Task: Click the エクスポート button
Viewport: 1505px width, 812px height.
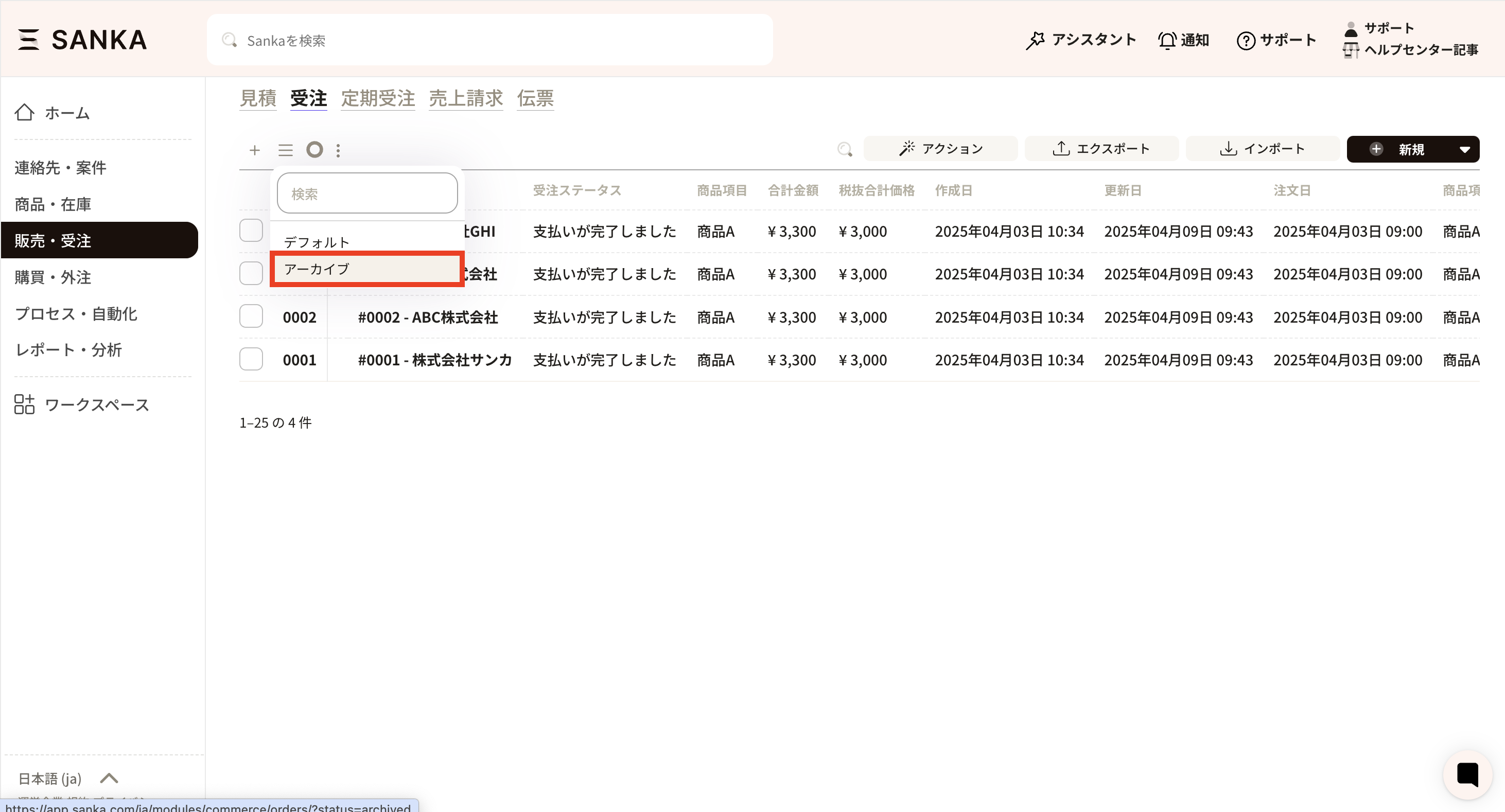Action: (x=1101, y=149)
